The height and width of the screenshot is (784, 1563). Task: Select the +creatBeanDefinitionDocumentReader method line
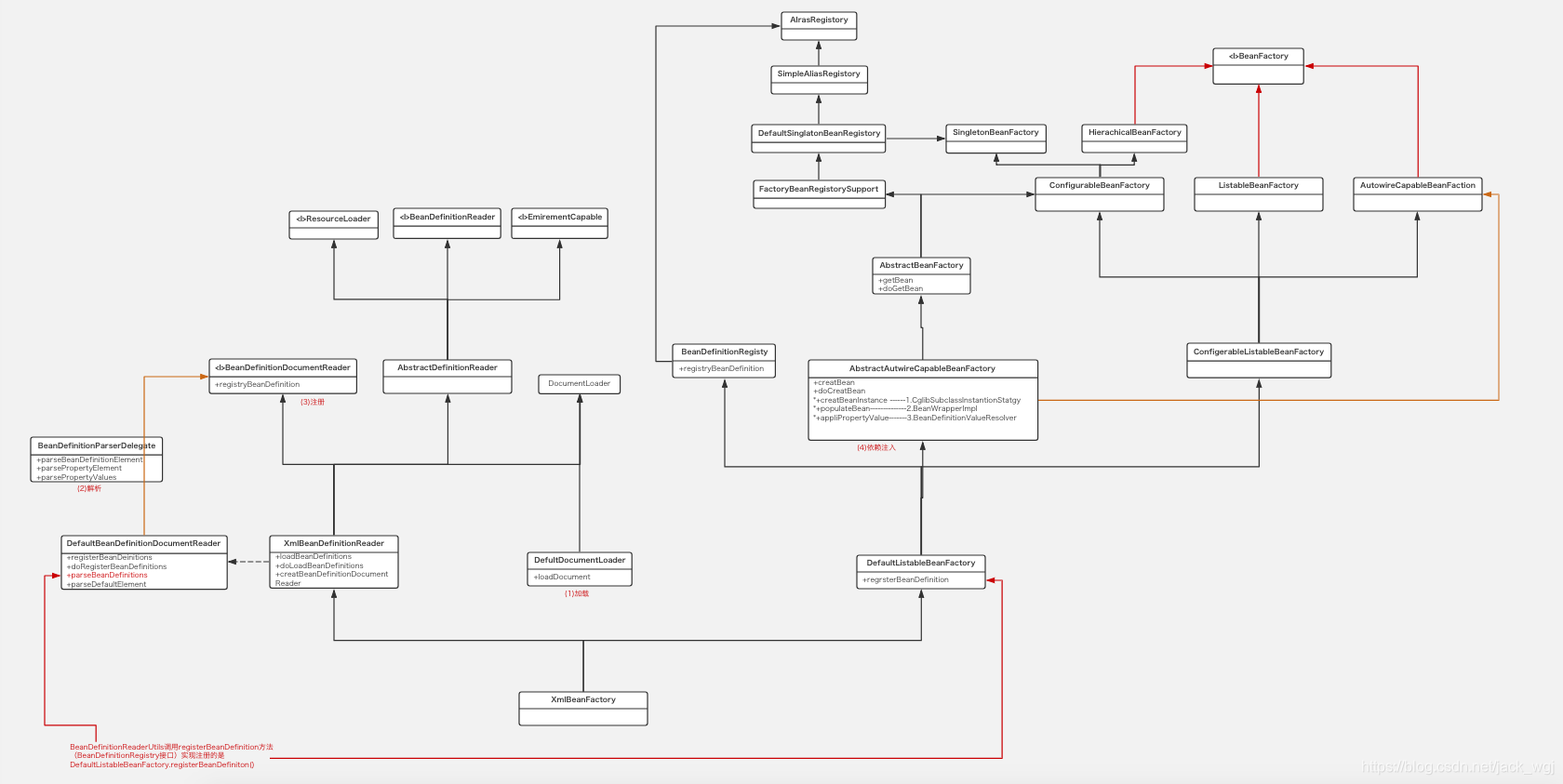[x=331, y=578]
